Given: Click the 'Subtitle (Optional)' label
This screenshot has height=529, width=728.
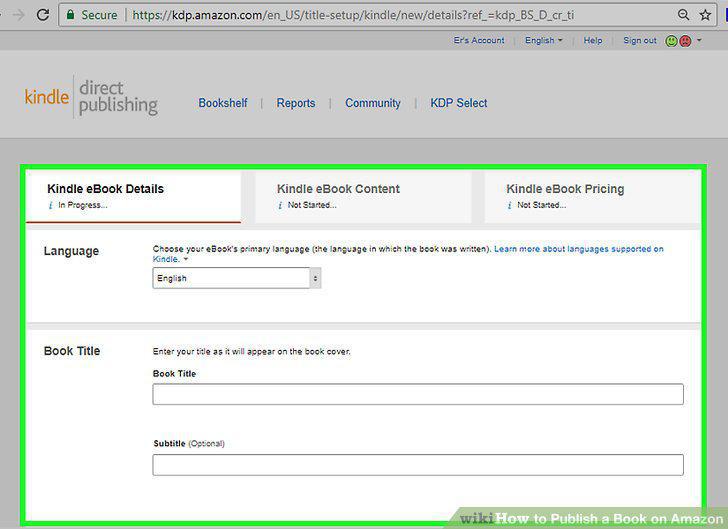Looking at the screenshot, I should point(189,444).
